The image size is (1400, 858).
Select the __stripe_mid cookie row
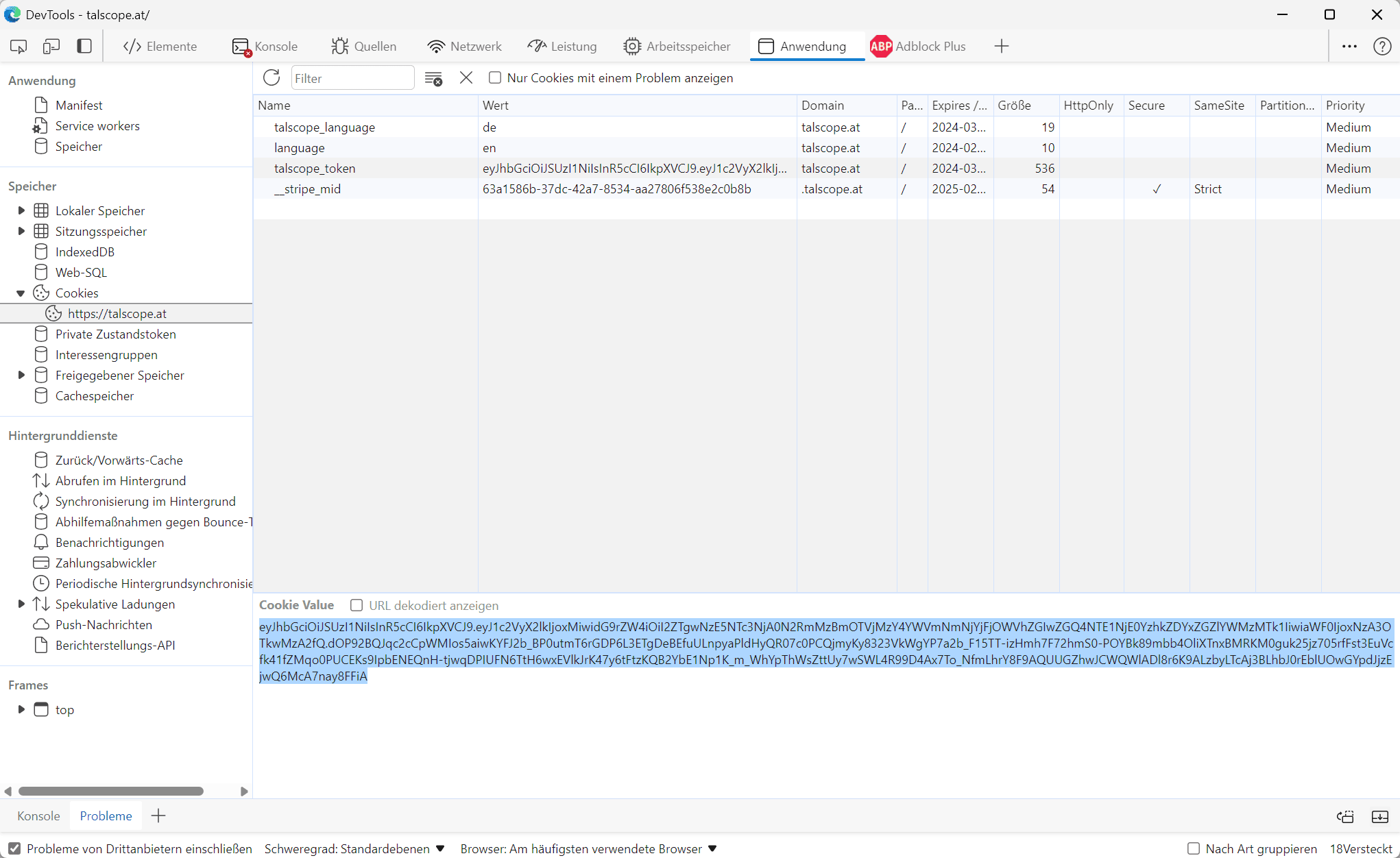826,188
